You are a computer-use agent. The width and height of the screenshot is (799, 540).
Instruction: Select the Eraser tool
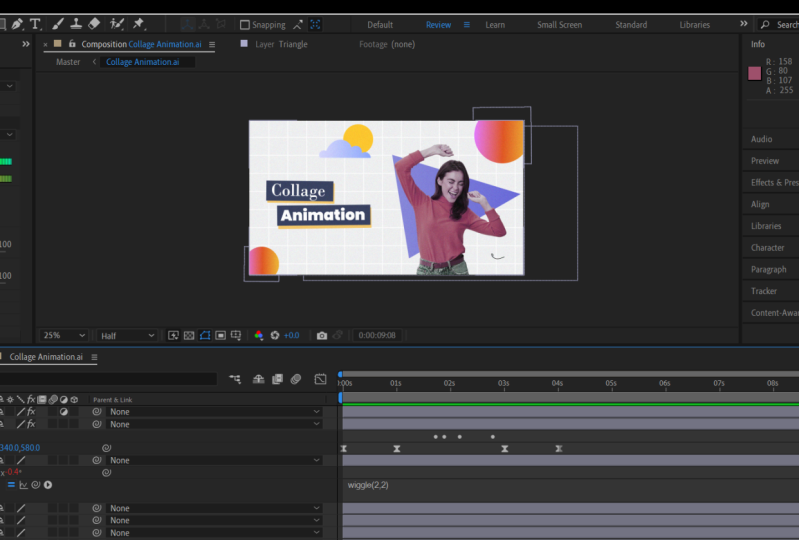coord(94,24)
